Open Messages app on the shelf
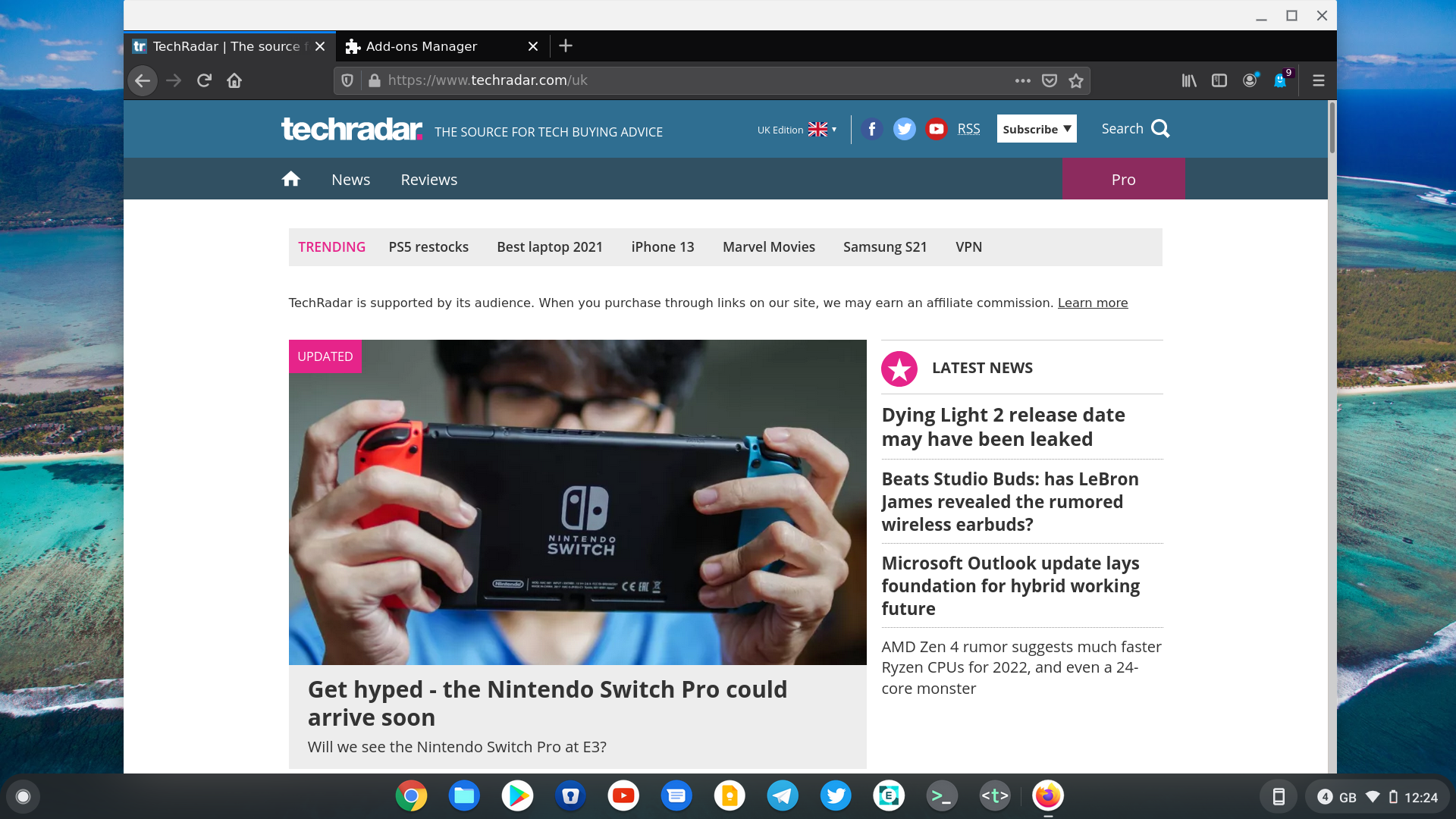The height and width of the screenshot is (819, 1456). tap(676, 796)
